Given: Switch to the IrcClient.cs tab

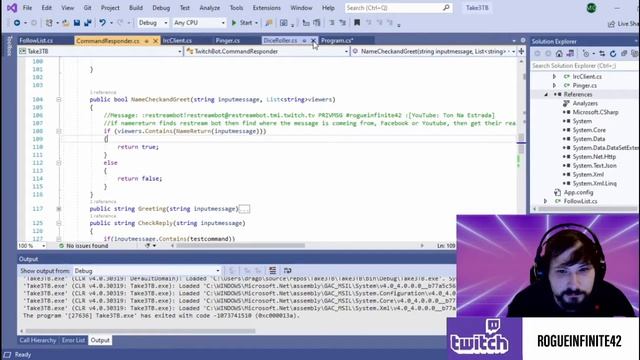Looking at the screenshot, I should tap(177, 40).
